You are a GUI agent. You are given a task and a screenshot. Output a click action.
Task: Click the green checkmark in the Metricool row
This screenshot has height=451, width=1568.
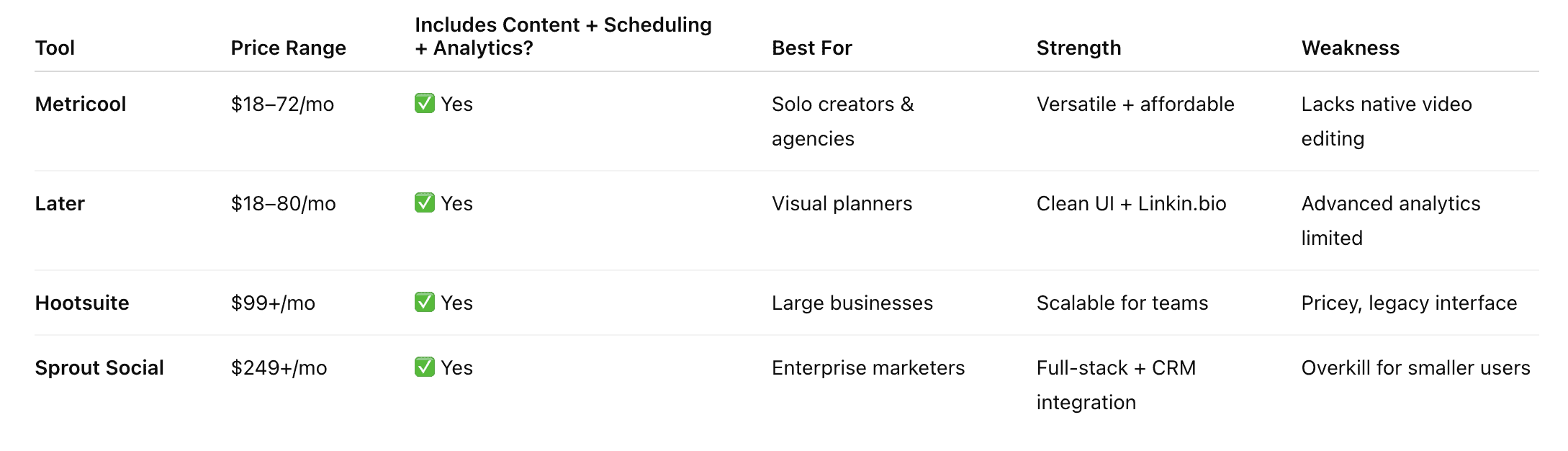pos(425,104)
